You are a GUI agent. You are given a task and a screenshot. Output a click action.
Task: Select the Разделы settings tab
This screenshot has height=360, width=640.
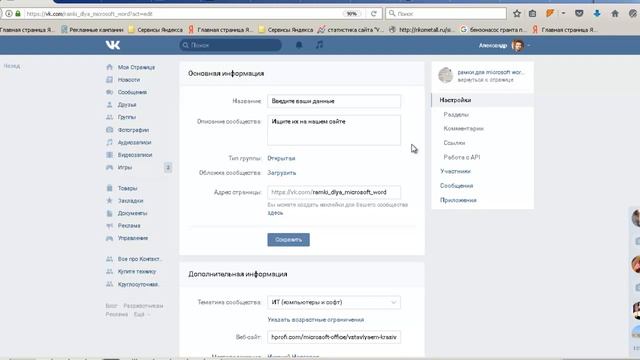click(456, 115)
